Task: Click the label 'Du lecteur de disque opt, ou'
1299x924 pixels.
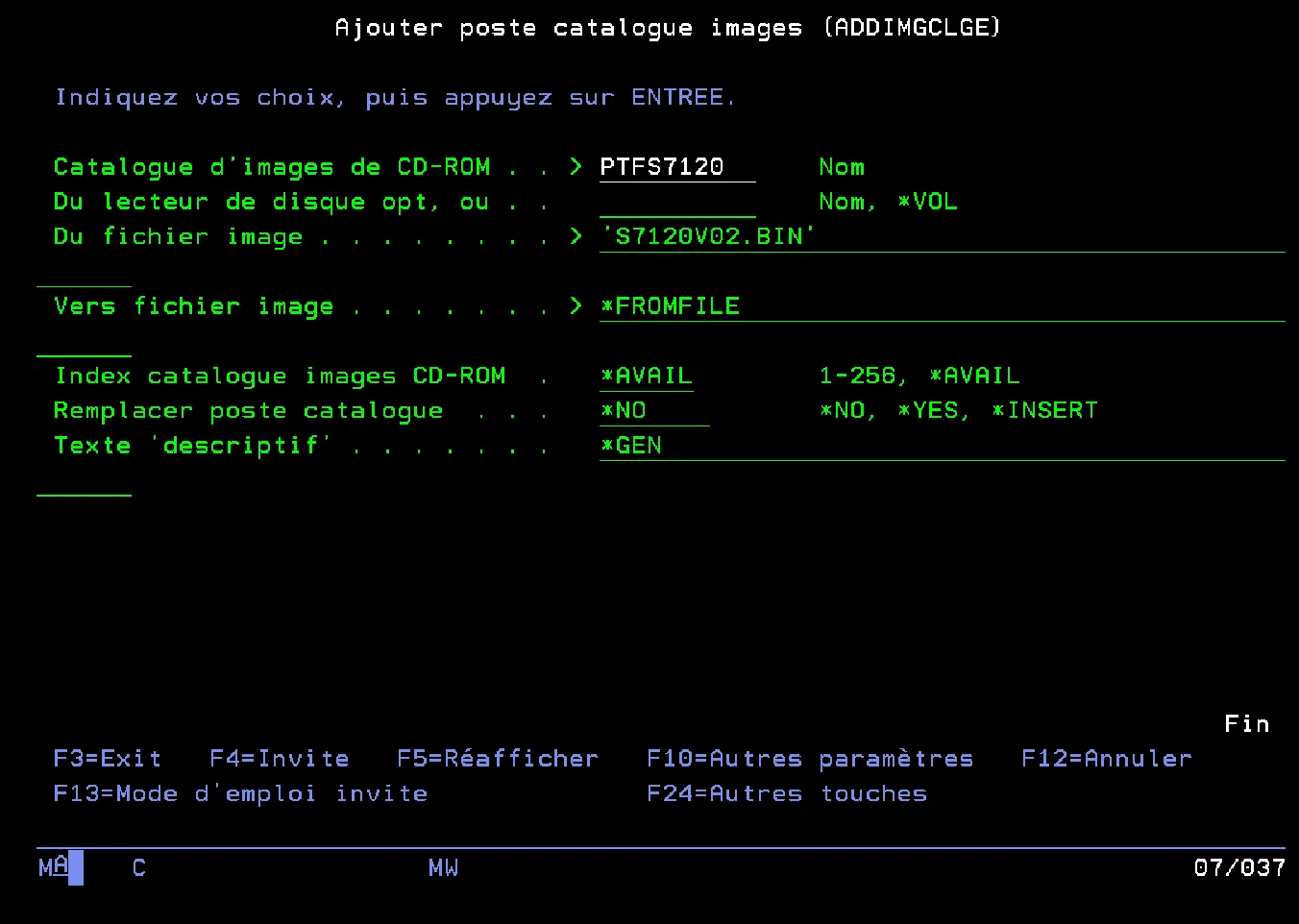Action: (272, 202)
